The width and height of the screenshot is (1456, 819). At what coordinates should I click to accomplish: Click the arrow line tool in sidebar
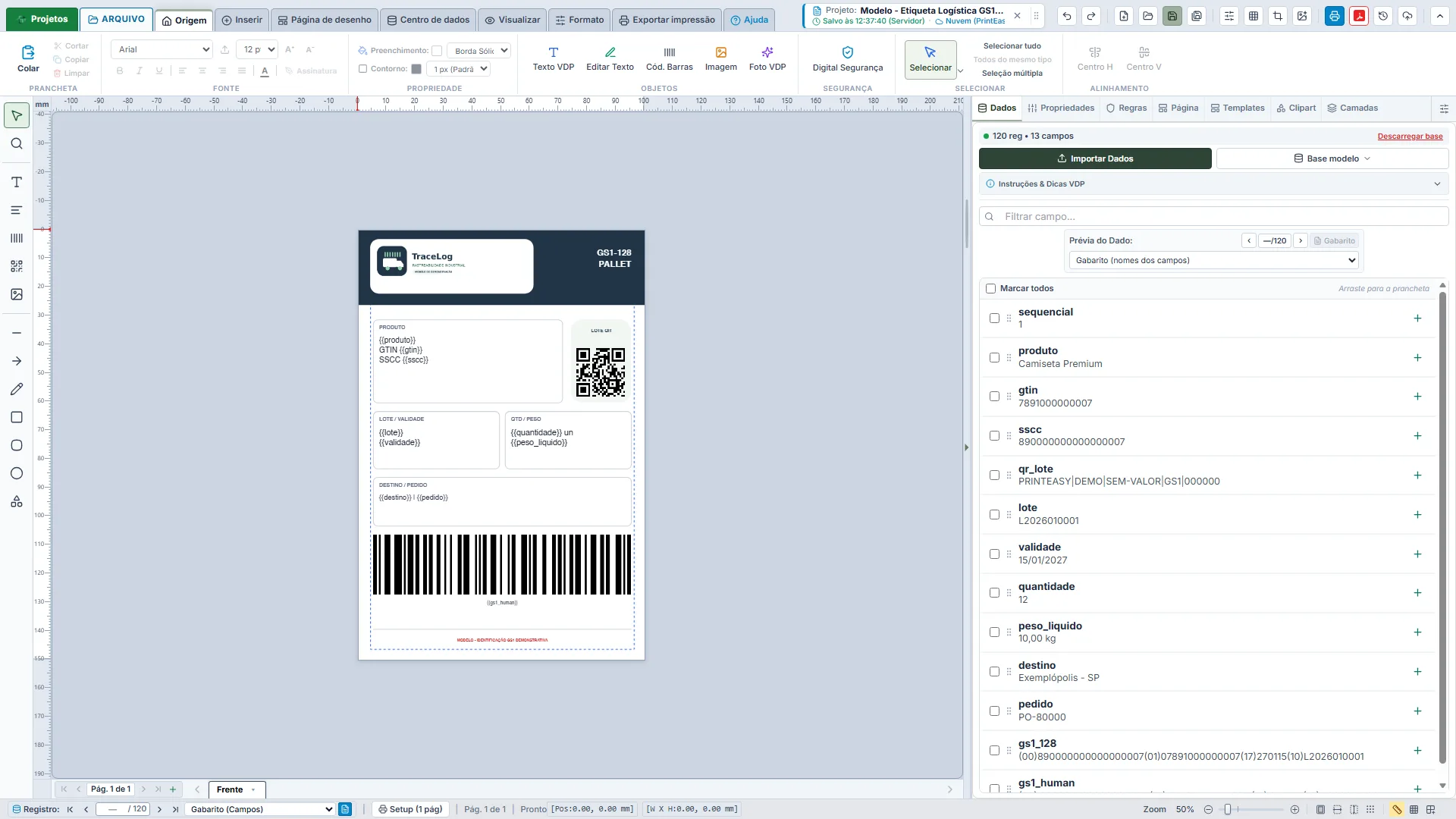17,361
